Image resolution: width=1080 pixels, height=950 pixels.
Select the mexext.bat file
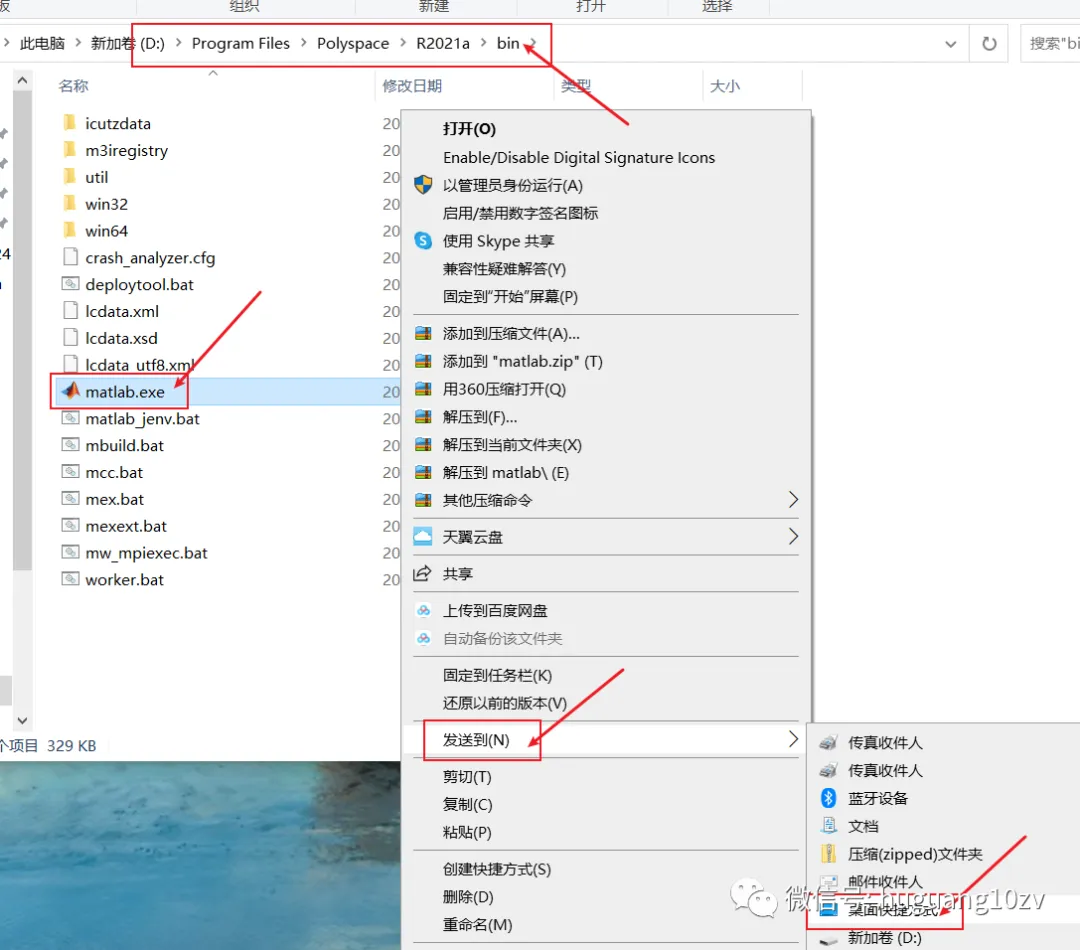(126, 526)
